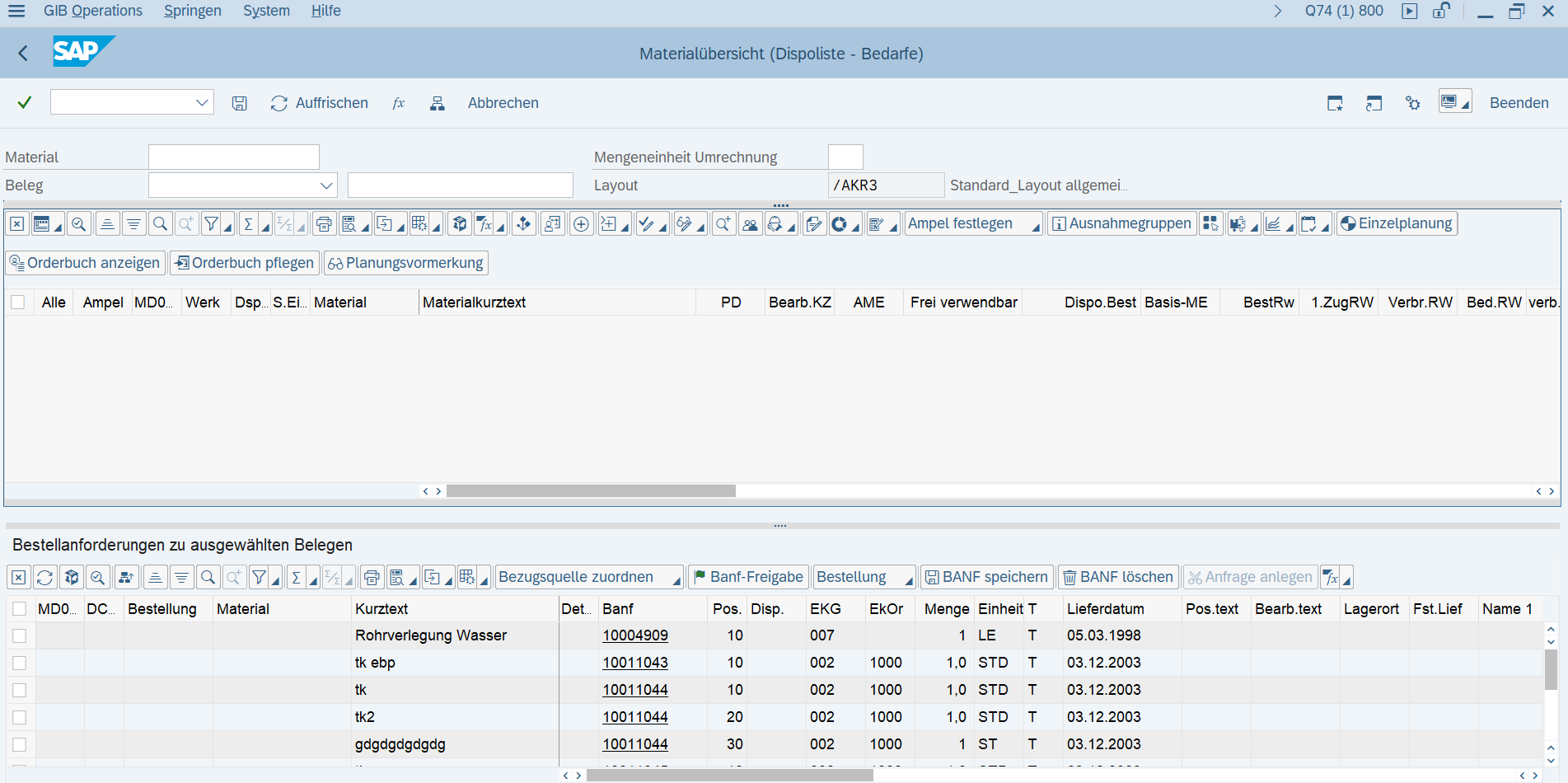Open Banf number 10004909 link

pos(634,635)
